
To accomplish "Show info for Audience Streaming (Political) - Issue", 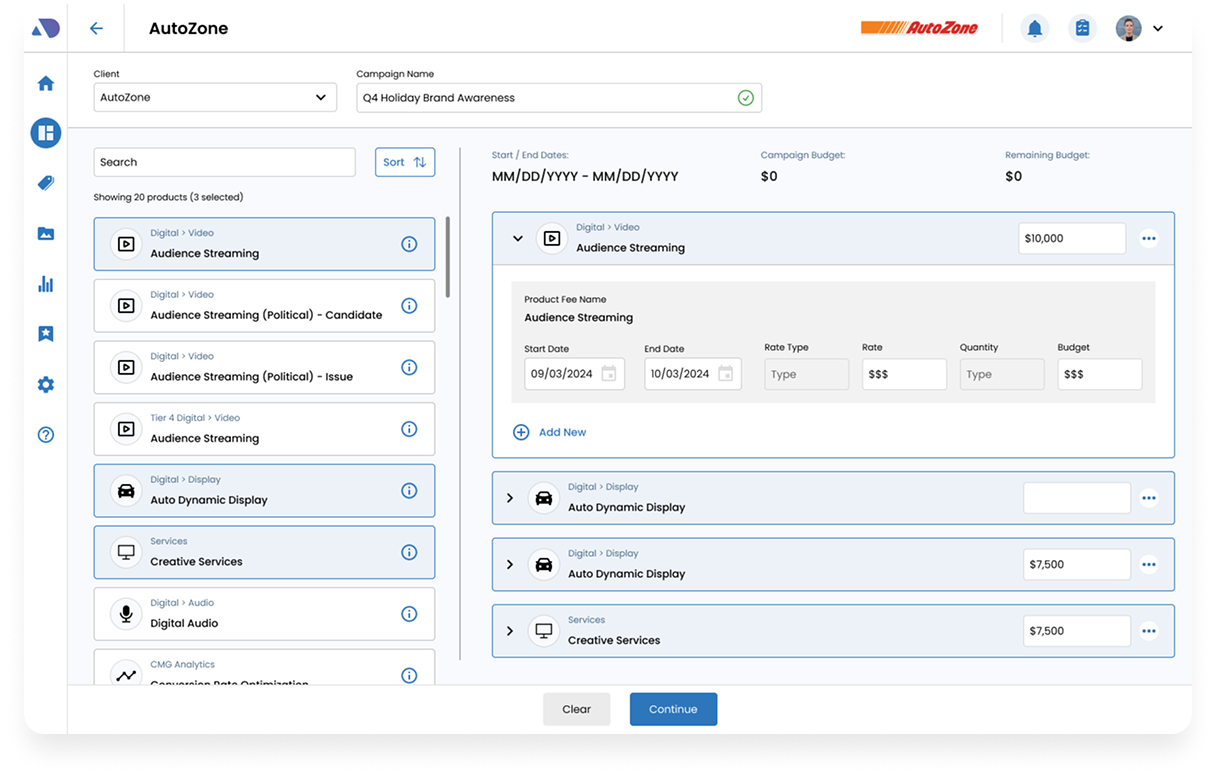I will click(x=409, y=367).
